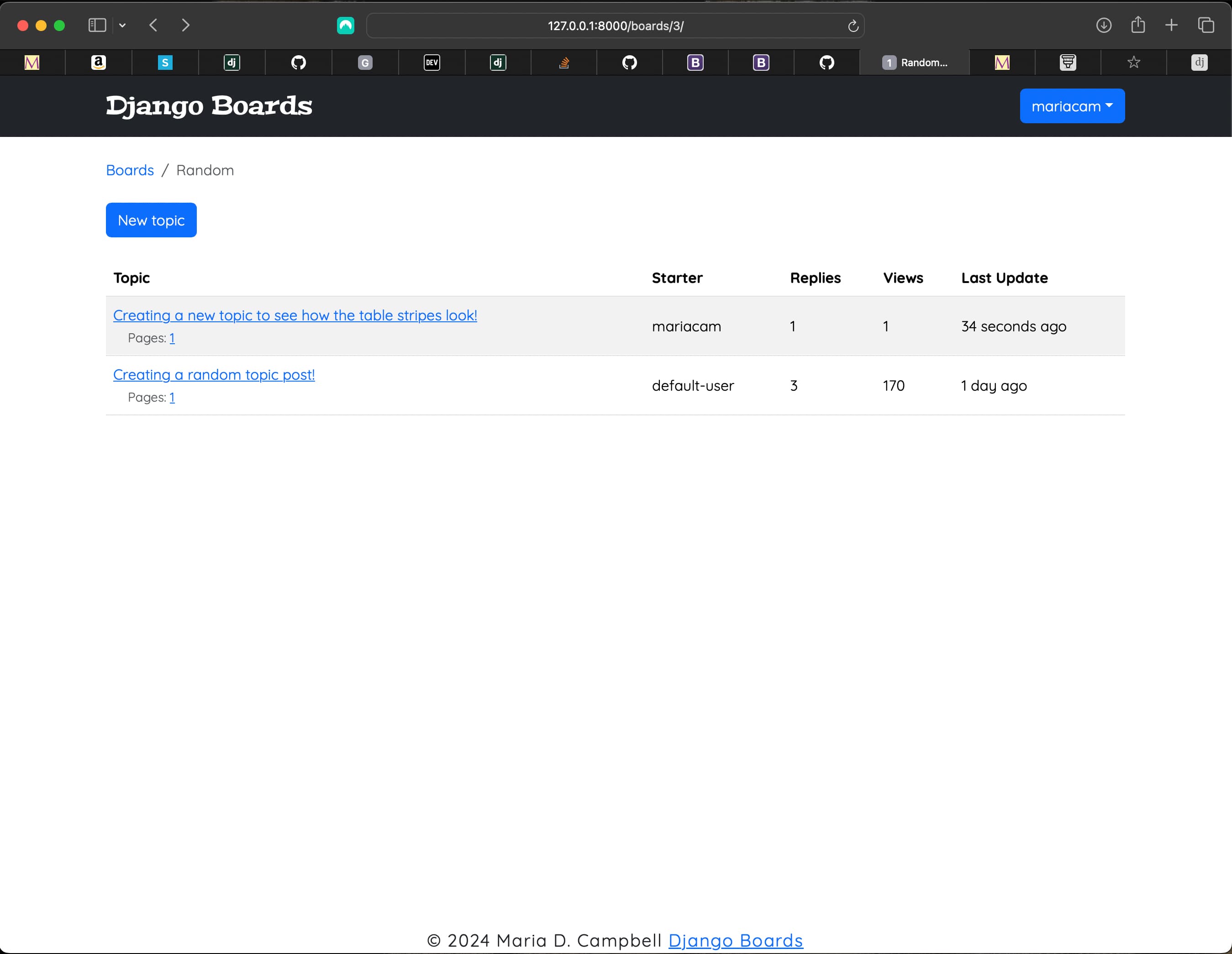Screen dimensions: 1232x954
Task: Open the Django Boards navbar brand
Action: 209,106
